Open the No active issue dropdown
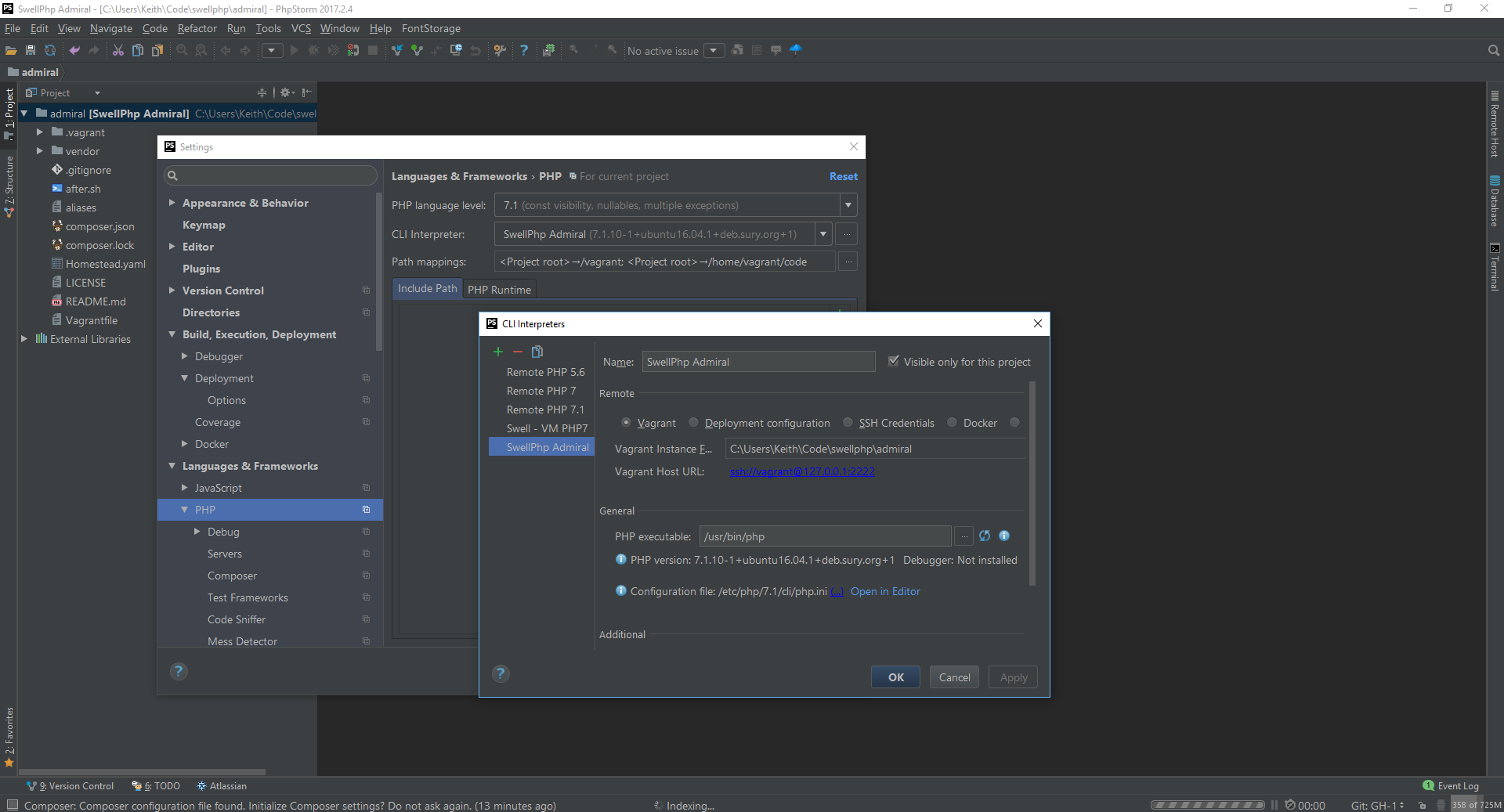Screen dimensions: 1504x812 coord(714,51)
